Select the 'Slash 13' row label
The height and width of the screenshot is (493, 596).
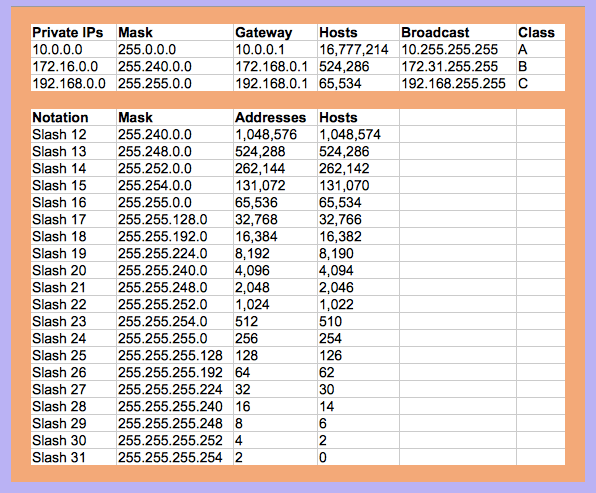[73, 151]
